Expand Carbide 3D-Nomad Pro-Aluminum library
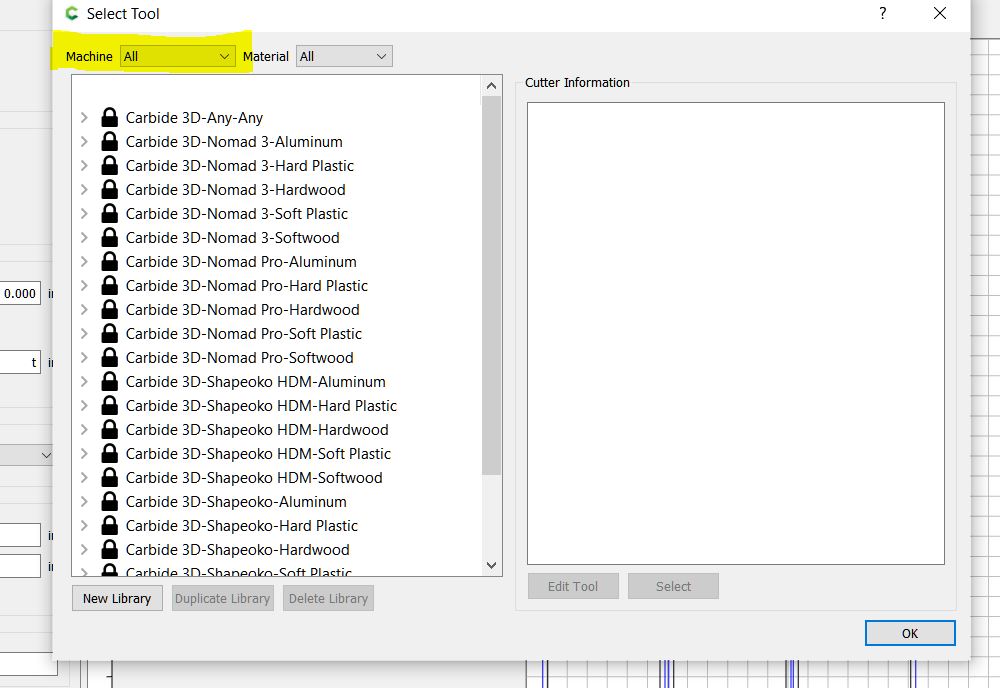Image resolution: width=1000 pixels, height=688 pixels. coord(84,261)
